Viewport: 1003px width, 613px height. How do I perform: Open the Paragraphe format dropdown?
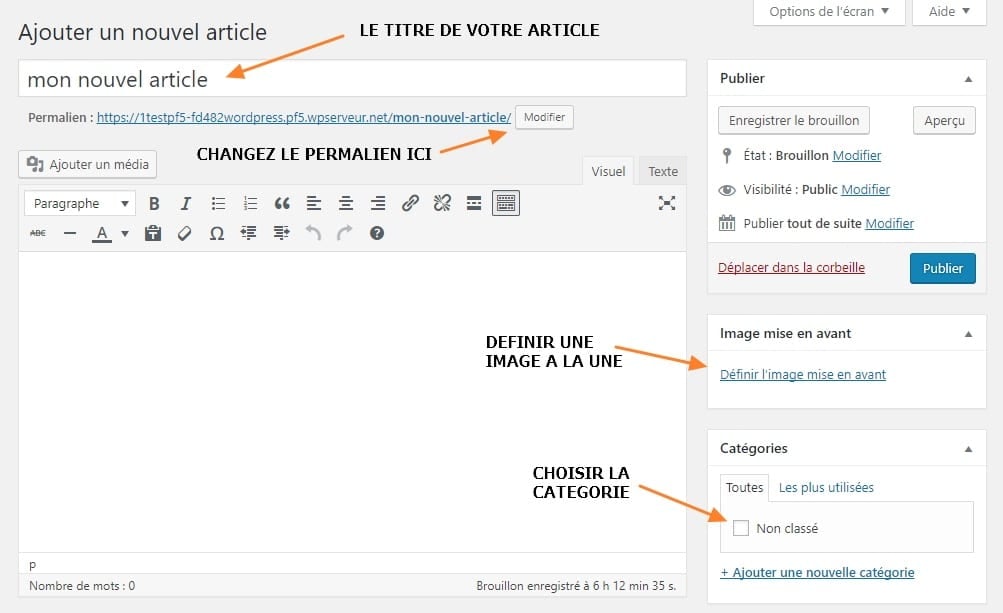click(79, 203)
